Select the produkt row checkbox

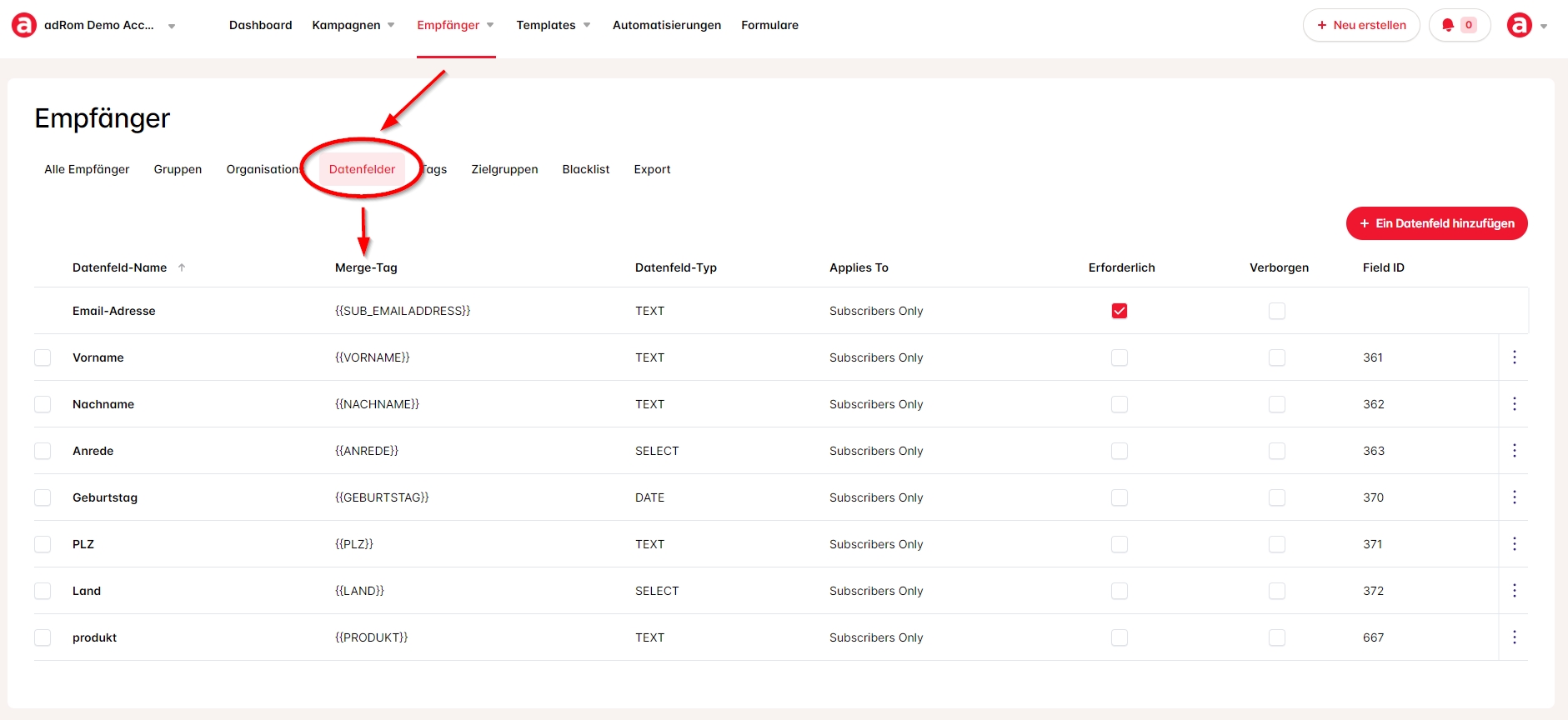[43, 637]
